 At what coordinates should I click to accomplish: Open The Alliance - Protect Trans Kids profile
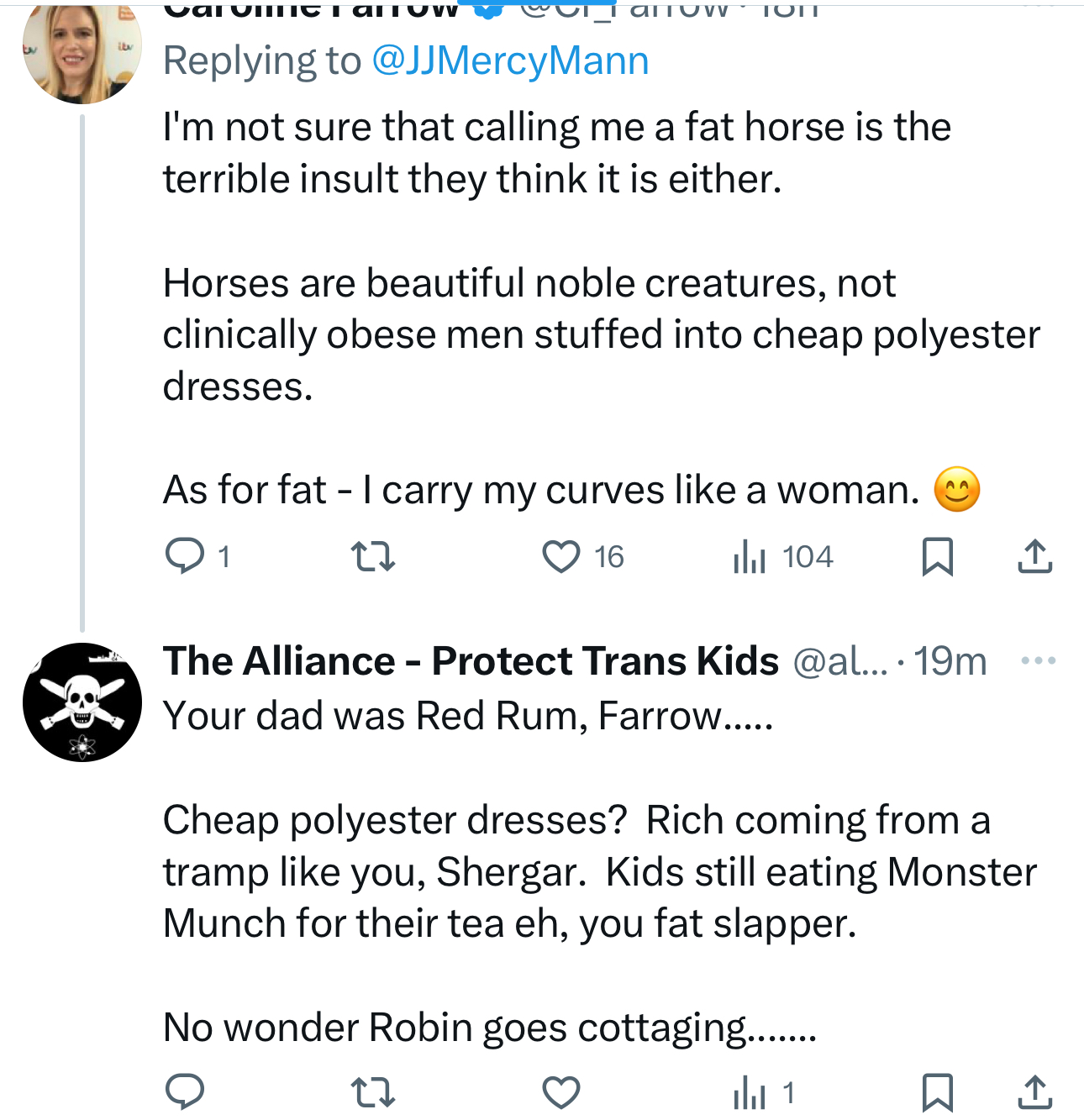point(471,661)
